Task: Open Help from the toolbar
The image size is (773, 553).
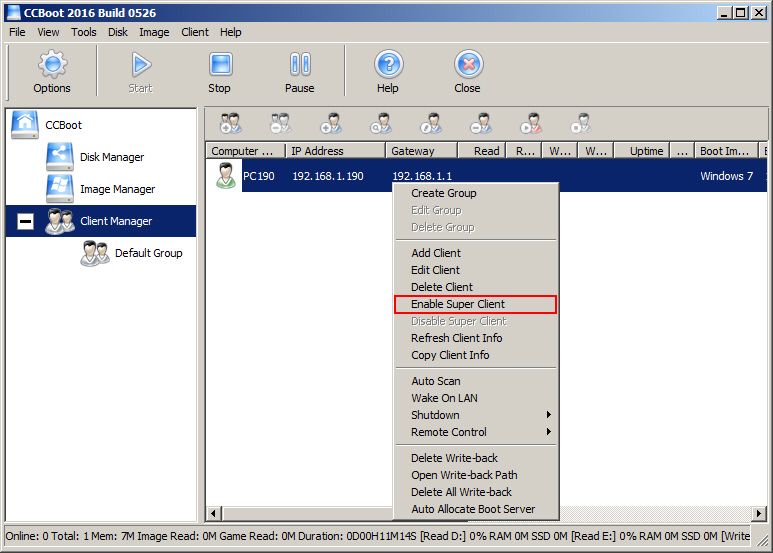Action: click(388, 72)
